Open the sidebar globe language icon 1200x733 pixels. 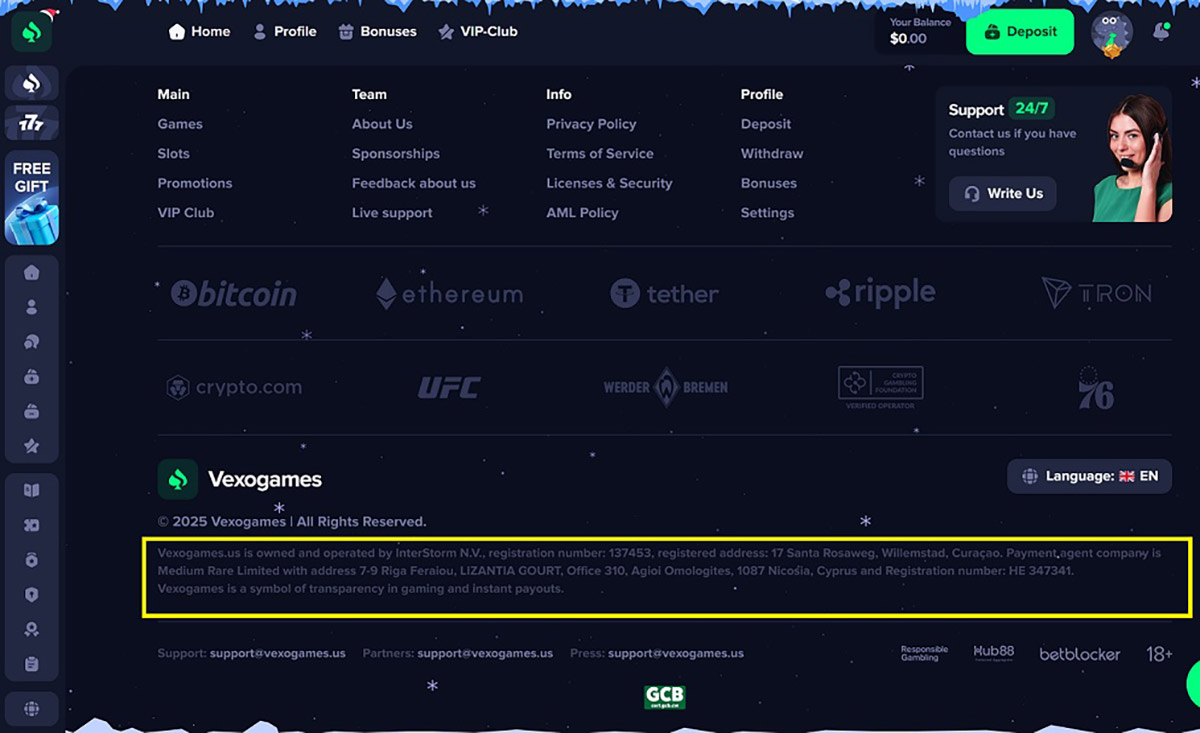pos(32,709)
